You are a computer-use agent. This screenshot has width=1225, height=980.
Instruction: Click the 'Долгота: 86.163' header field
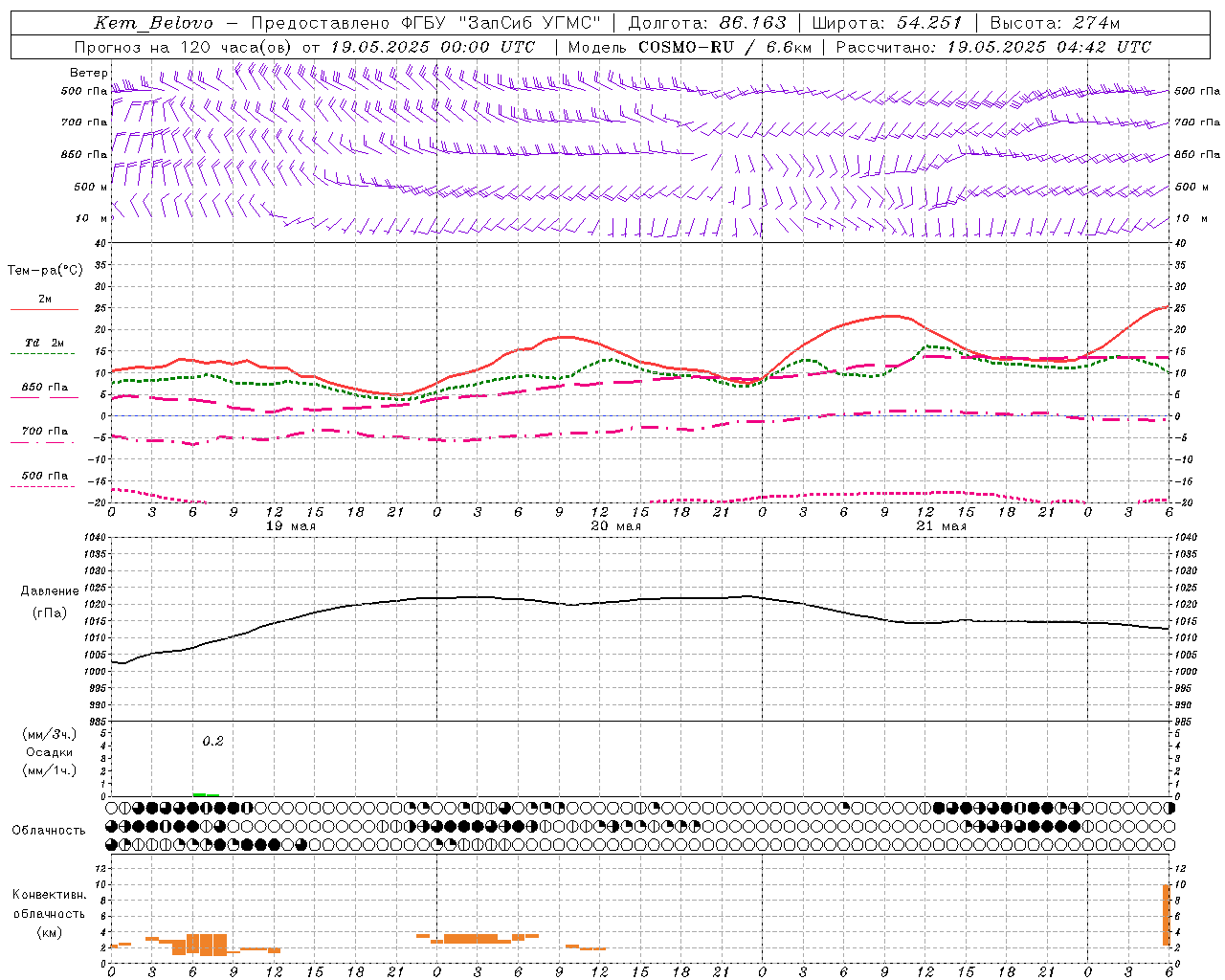(x=707, y=23)
